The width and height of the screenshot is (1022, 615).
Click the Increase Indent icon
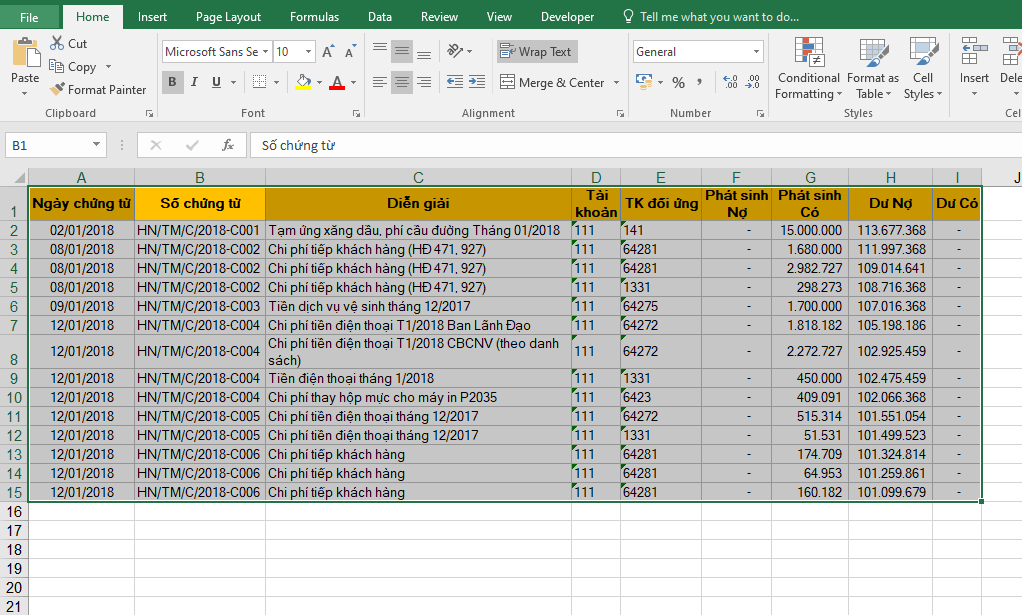point(478,82)
